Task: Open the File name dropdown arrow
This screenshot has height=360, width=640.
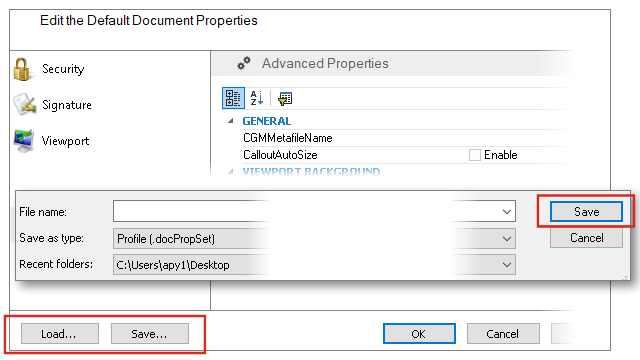Action: pyautogui.click(x=507, y=211)
